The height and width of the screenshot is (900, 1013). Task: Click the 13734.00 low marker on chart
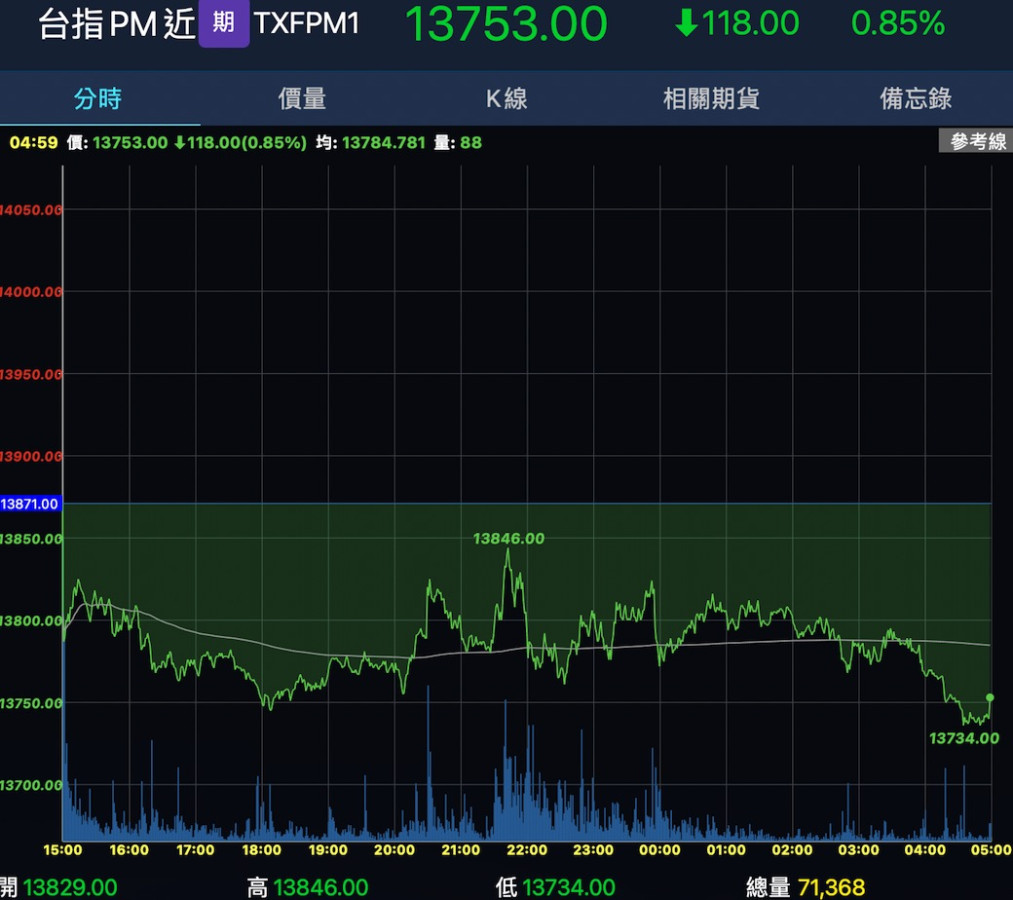[x=963, y=738]
